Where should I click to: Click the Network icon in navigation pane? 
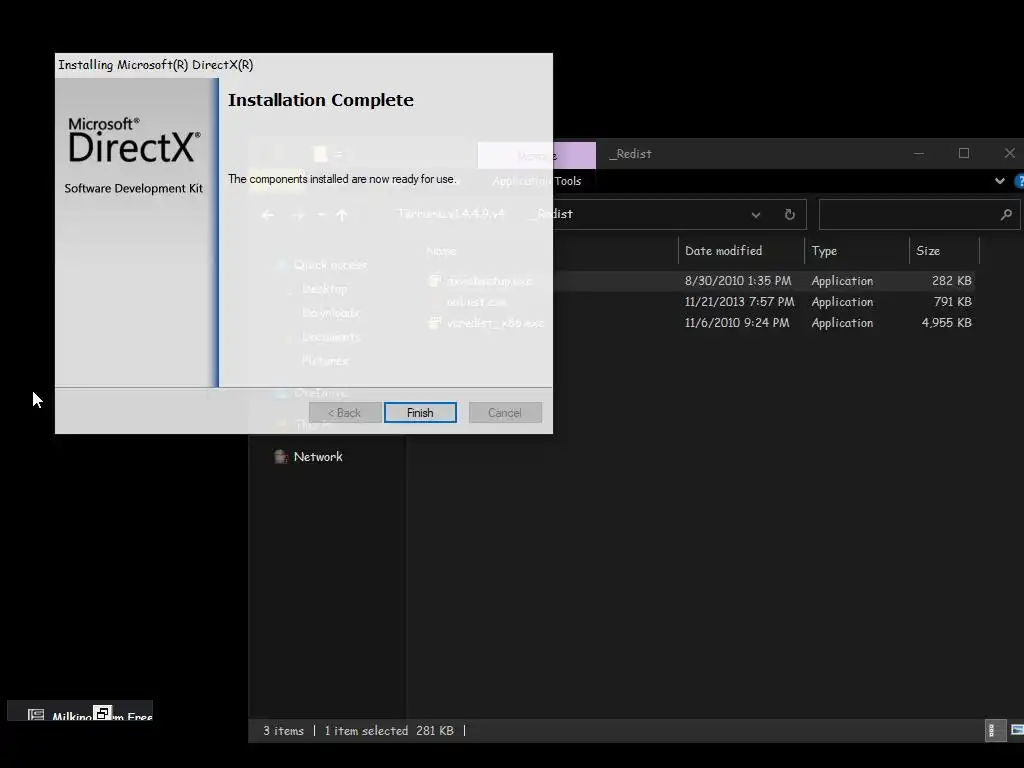pyautogui.click(x=281, y=456)
